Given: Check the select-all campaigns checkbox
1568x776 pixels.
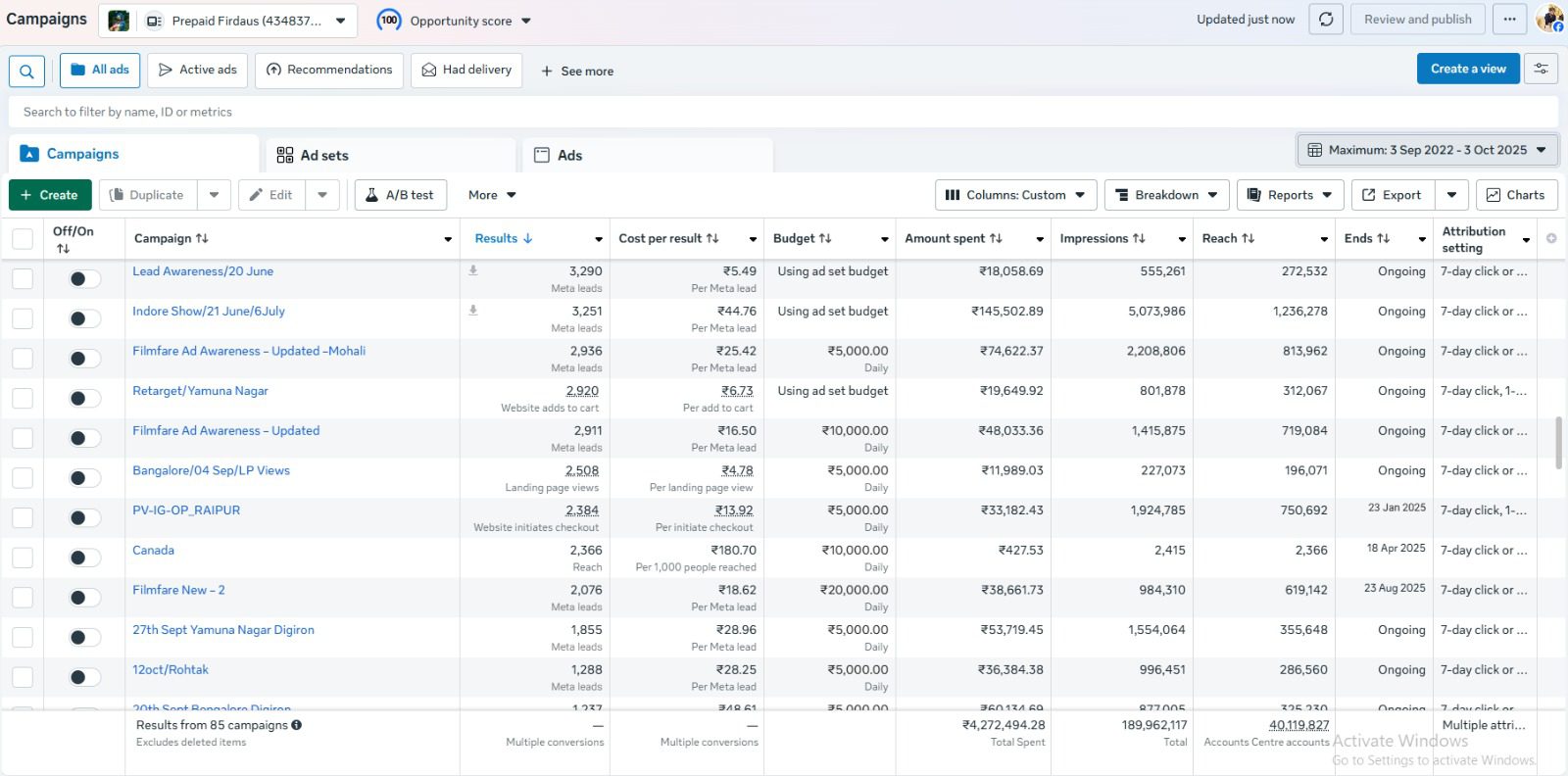Looking at the screenshot, I should tap(23, 239).
